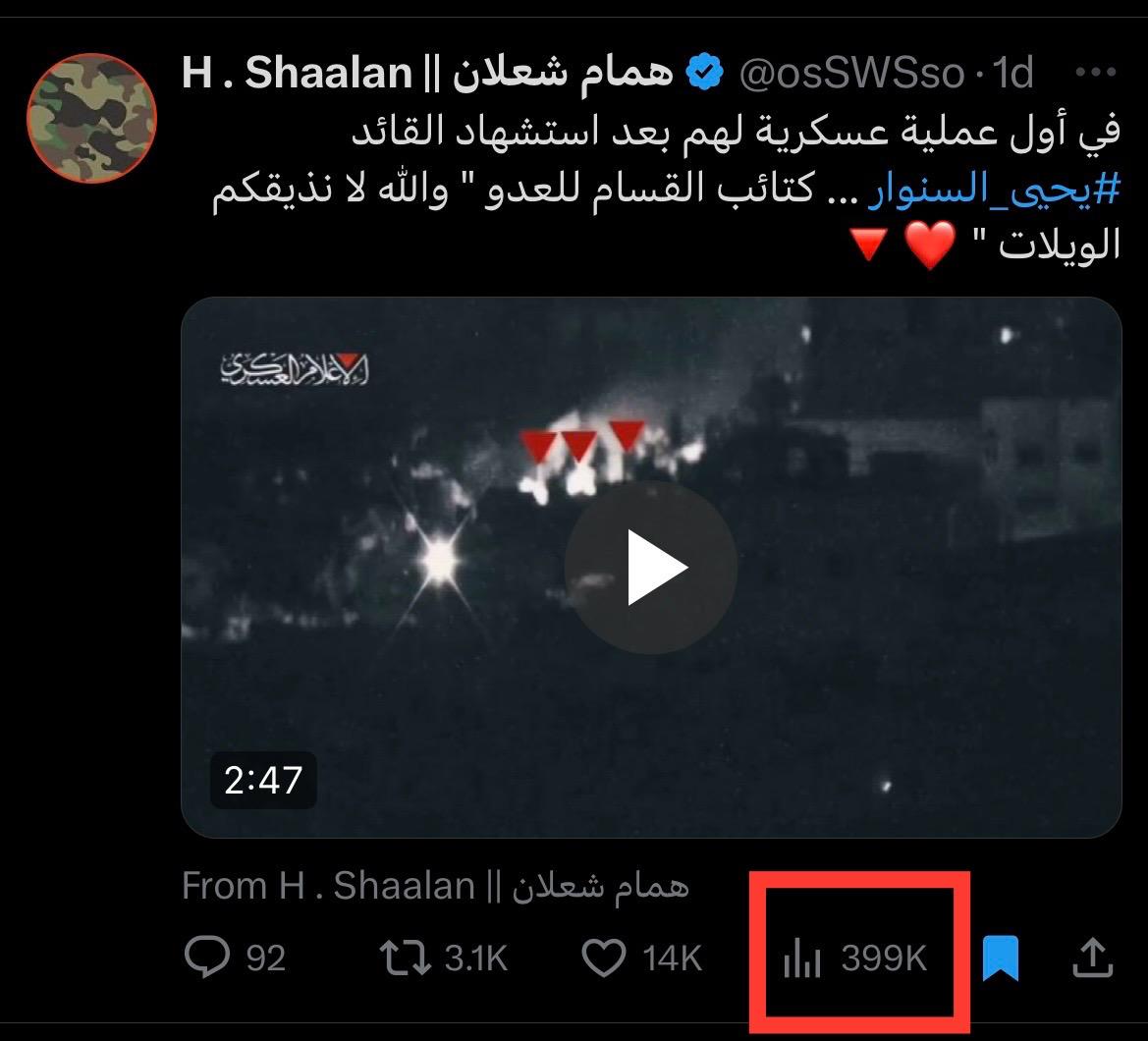Open the view analytics bars icon
Image resolution: width=1148 pixels, height=1041 pixels.
click(x=801, y=959)
